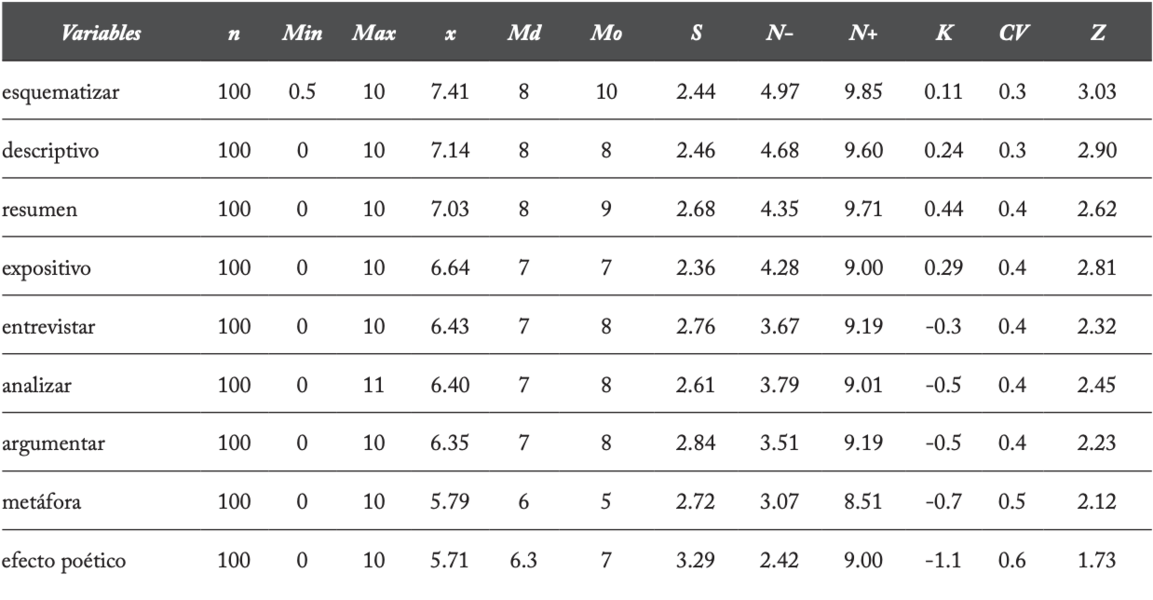The image size is (1153, 600).
Task: Select the 'efecto poético' row label
Action: [x=63, y=560]
